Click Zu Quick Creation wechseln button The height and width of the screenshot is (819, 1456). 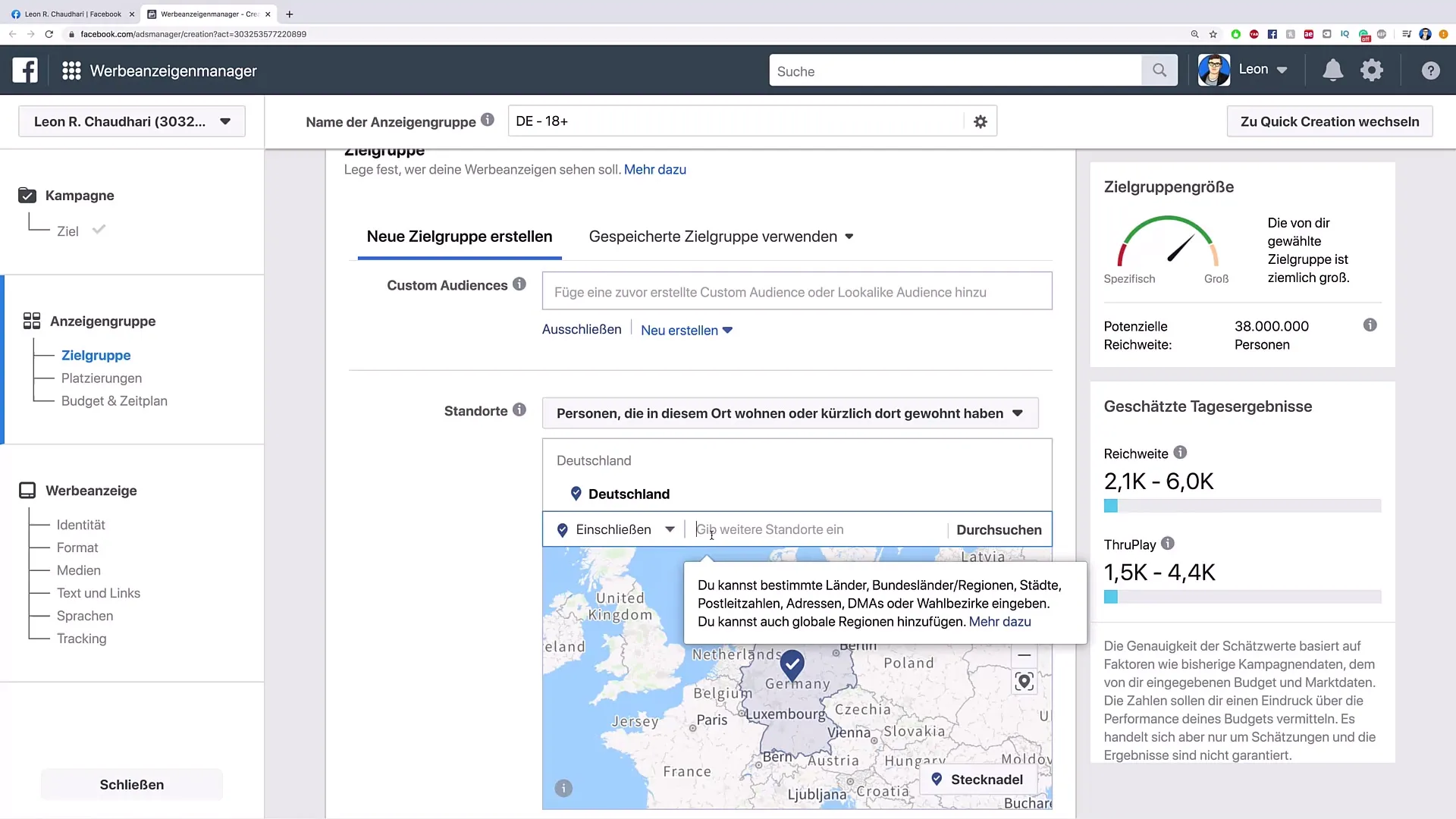1329,121
